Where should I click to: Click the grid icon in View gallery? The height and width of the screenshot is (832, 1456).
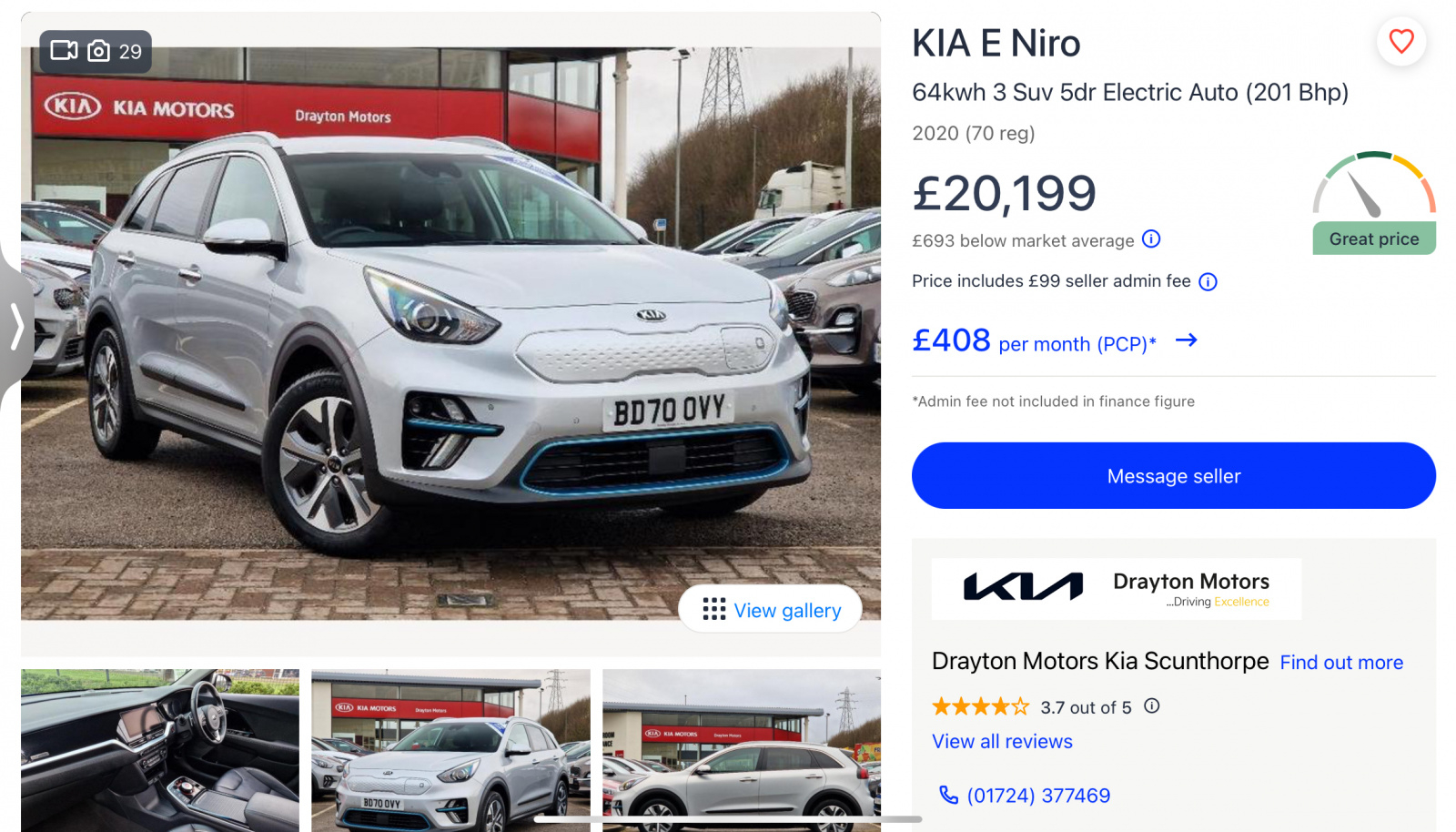pyautogui.click(x=714, y=609)
